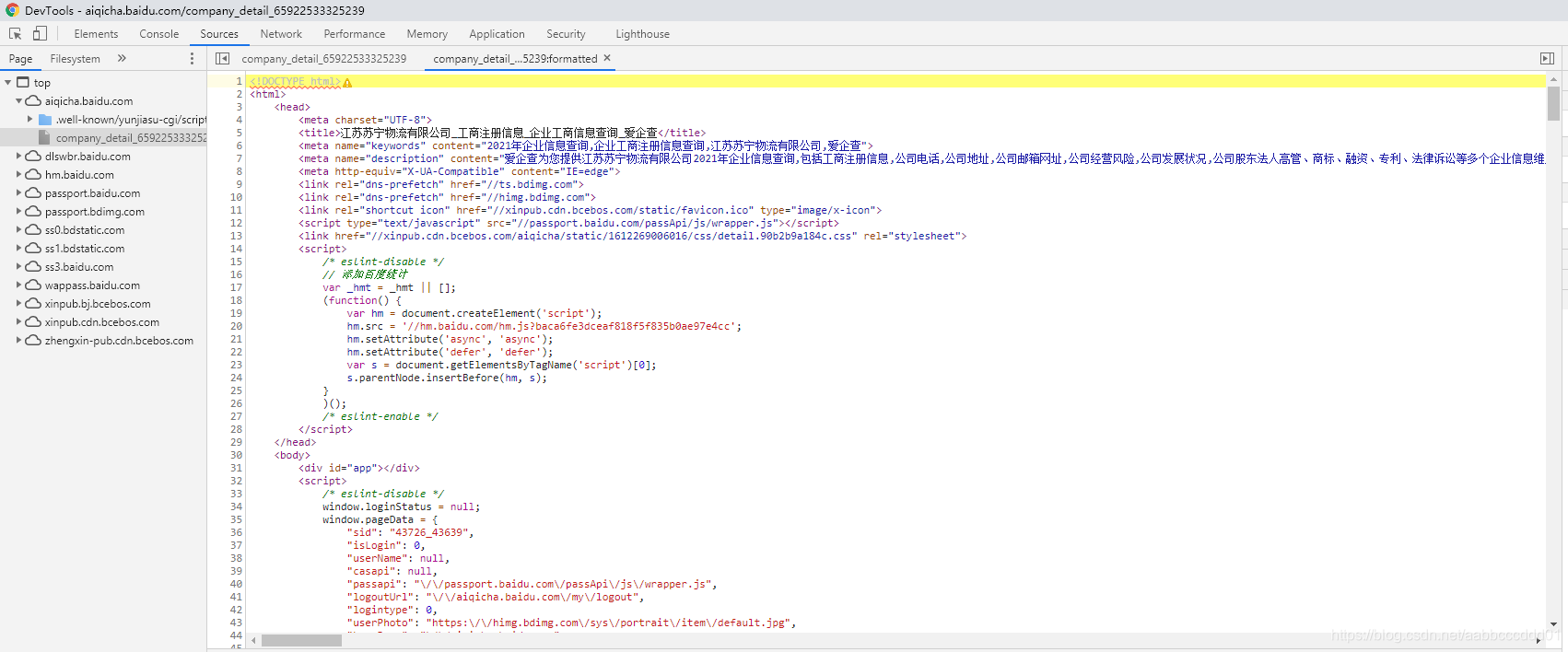Viewport: 1568px width, 652px height.
Task: Click the favicon.ico link href line
Action: pyautogui.click(x=590, y=210)
